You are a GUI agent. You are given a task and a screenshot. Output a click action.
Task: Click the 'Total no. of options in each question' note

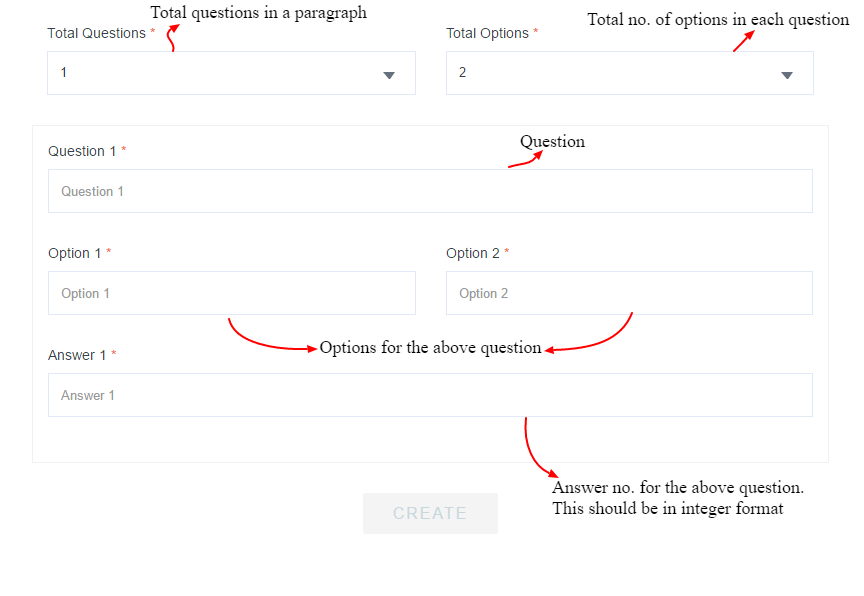click(717, 19)
